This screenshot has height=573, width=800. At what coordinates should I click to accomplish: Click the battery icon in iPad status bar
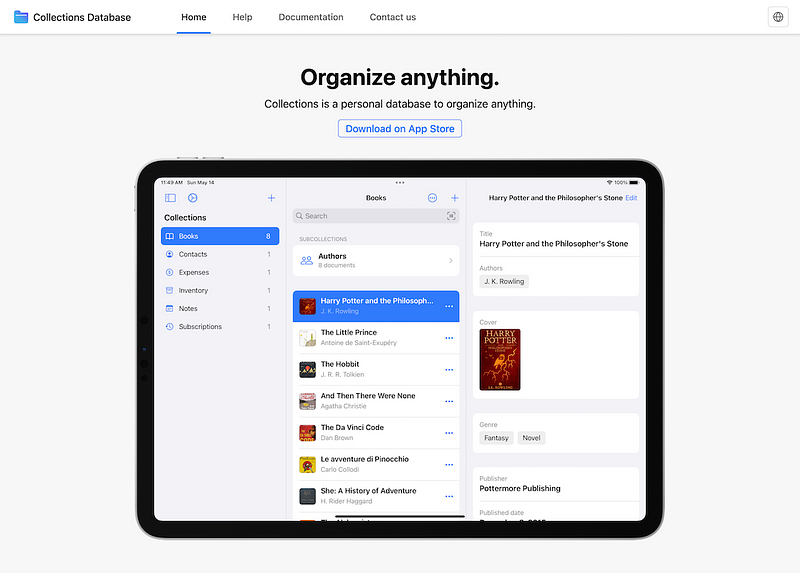[634, 182]
